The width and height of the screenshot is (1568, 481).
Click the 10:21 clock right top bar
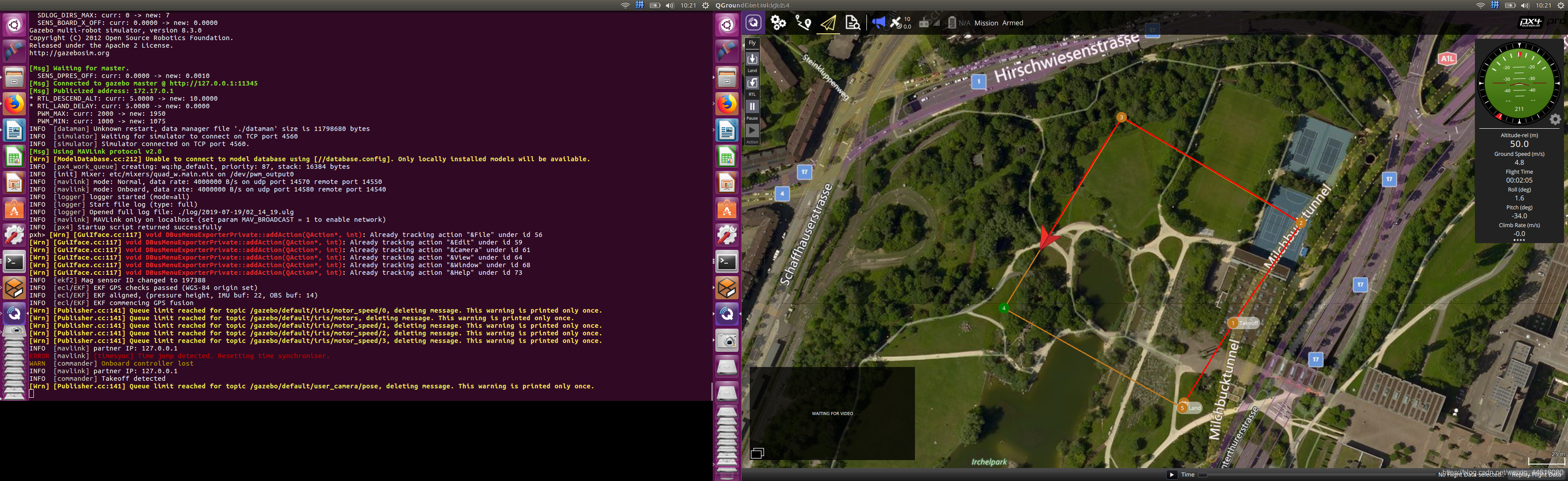1543,5
